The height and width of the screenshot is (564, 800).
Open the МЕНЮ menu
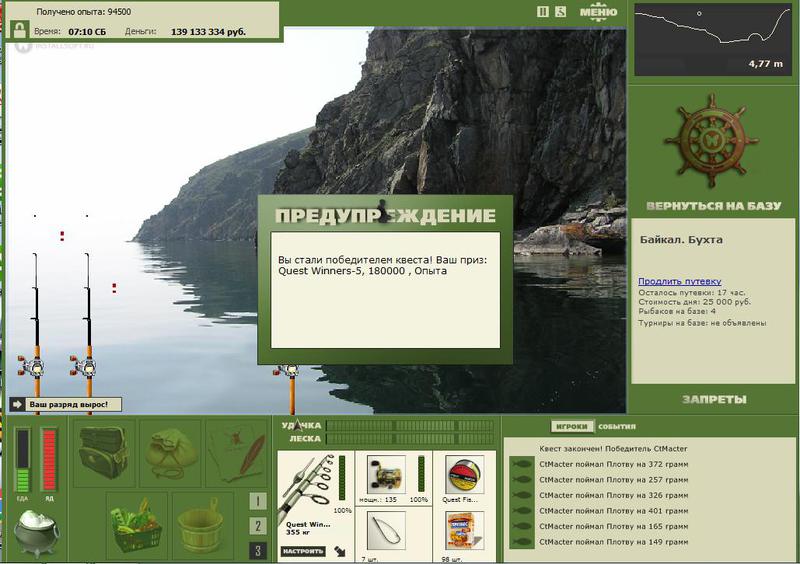click(x=598, y=12)
